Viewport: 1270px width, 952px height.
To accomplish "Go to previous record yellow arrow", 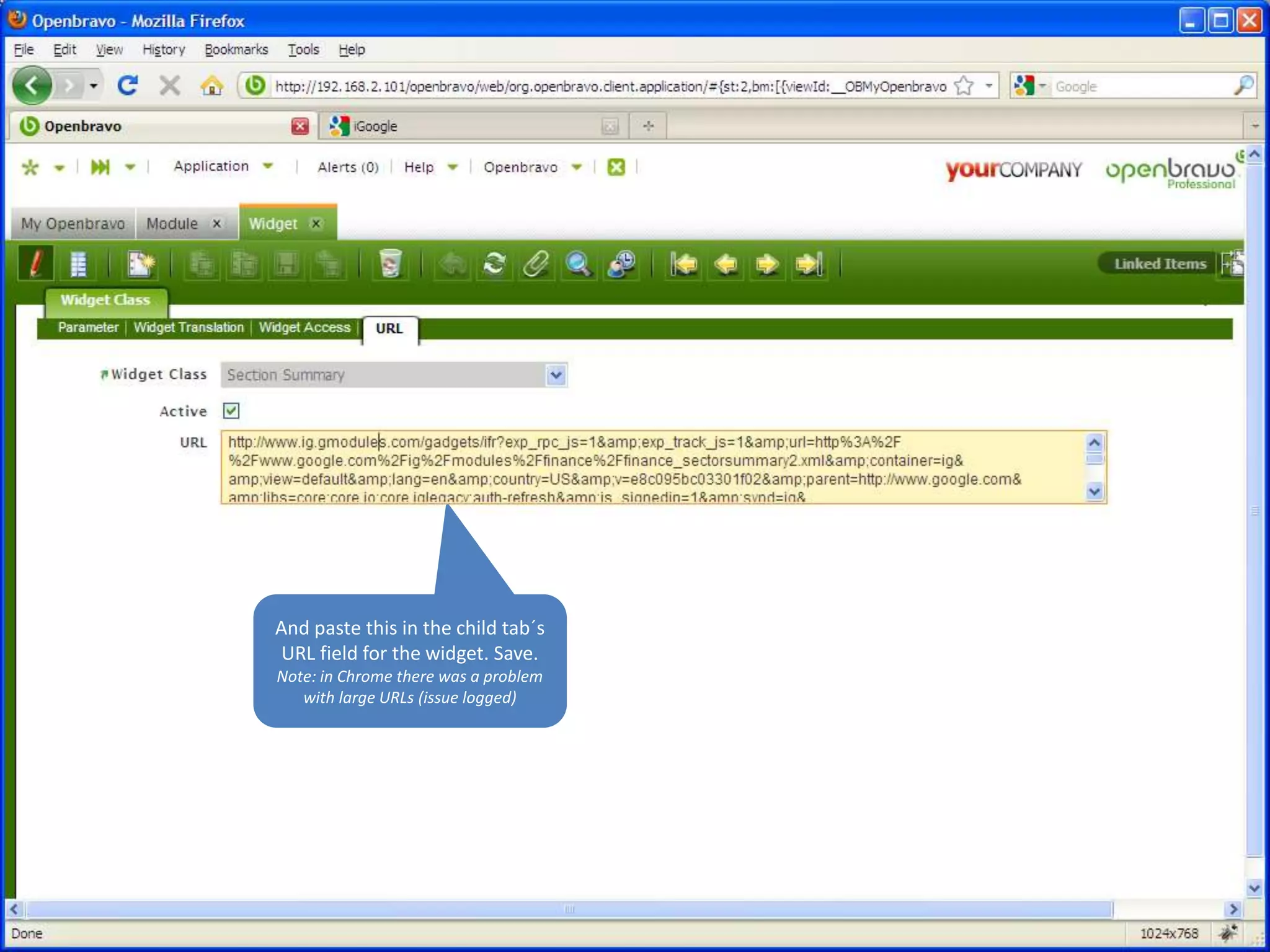I will [x=726, y=264].
